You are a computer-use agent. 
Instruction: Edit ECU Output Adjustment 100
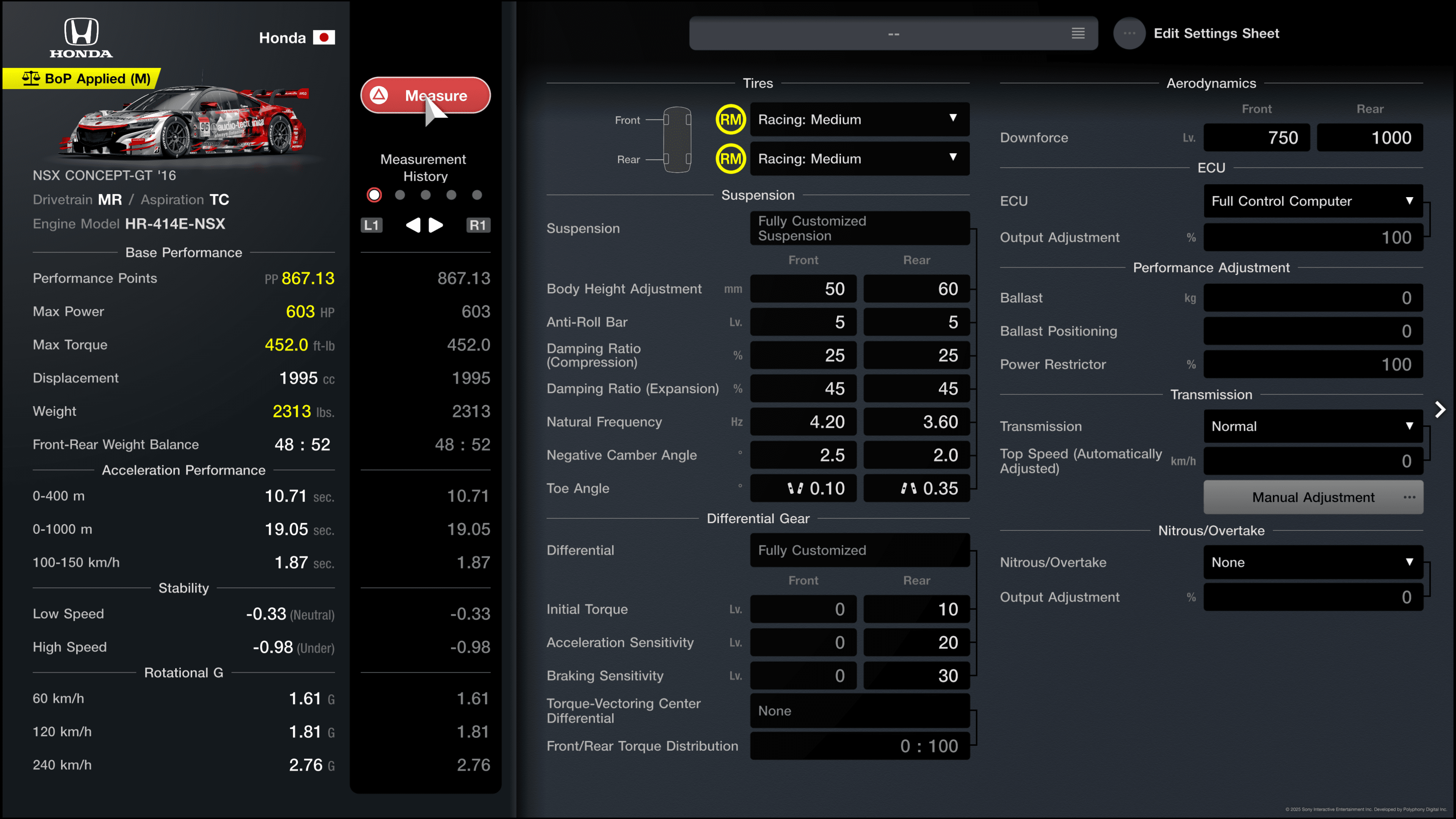1313,237
